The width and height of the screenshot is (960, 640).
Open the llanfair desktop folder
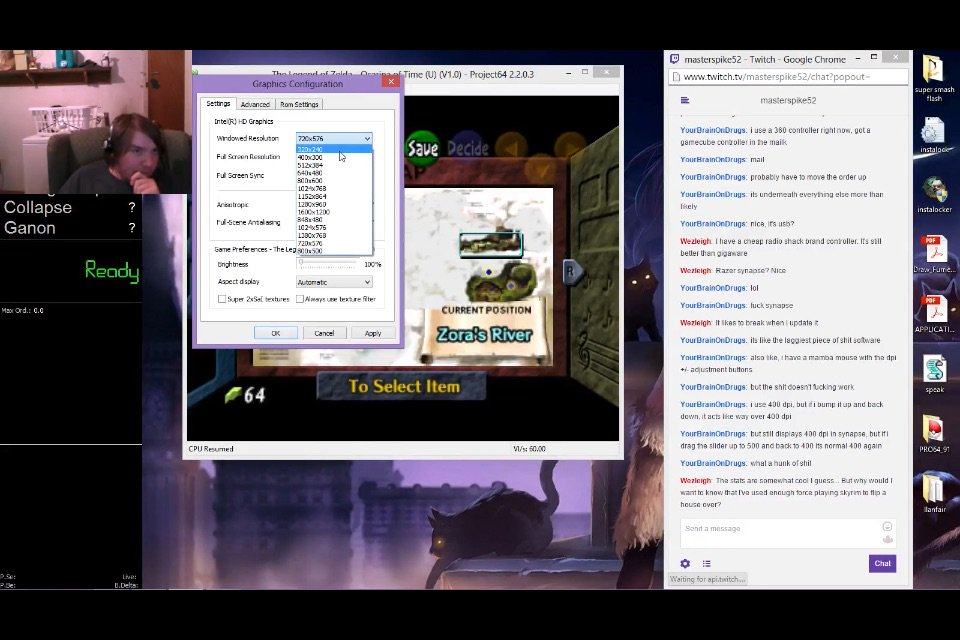(x=934, y=494)
